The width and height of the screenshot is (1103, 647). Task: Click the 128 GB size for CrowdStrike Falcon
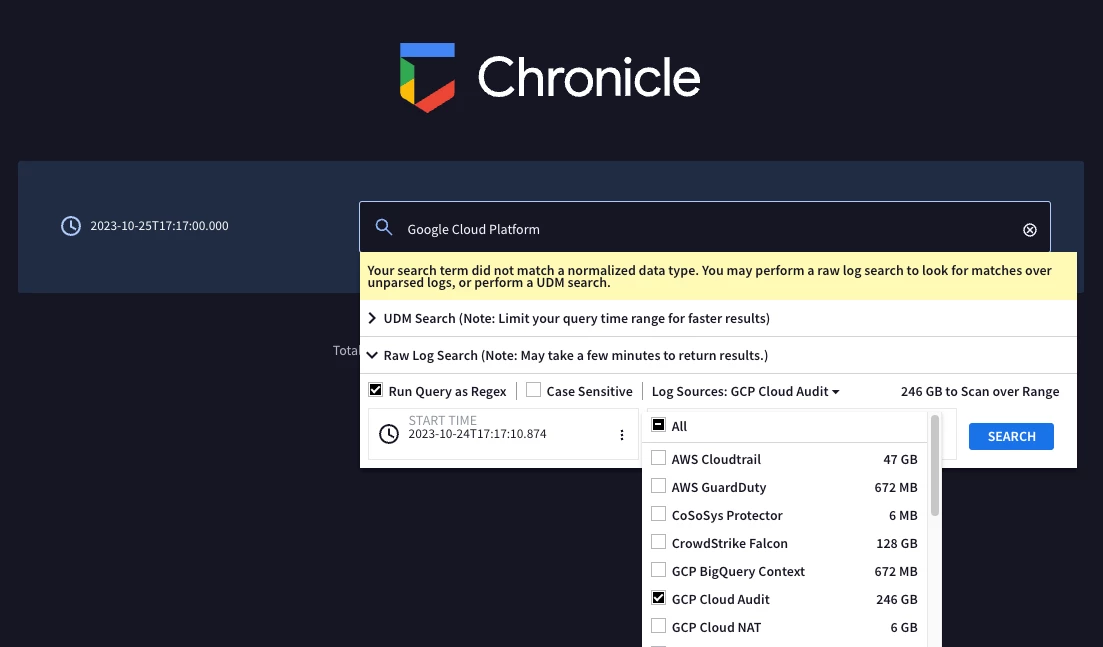click(897, 544)
